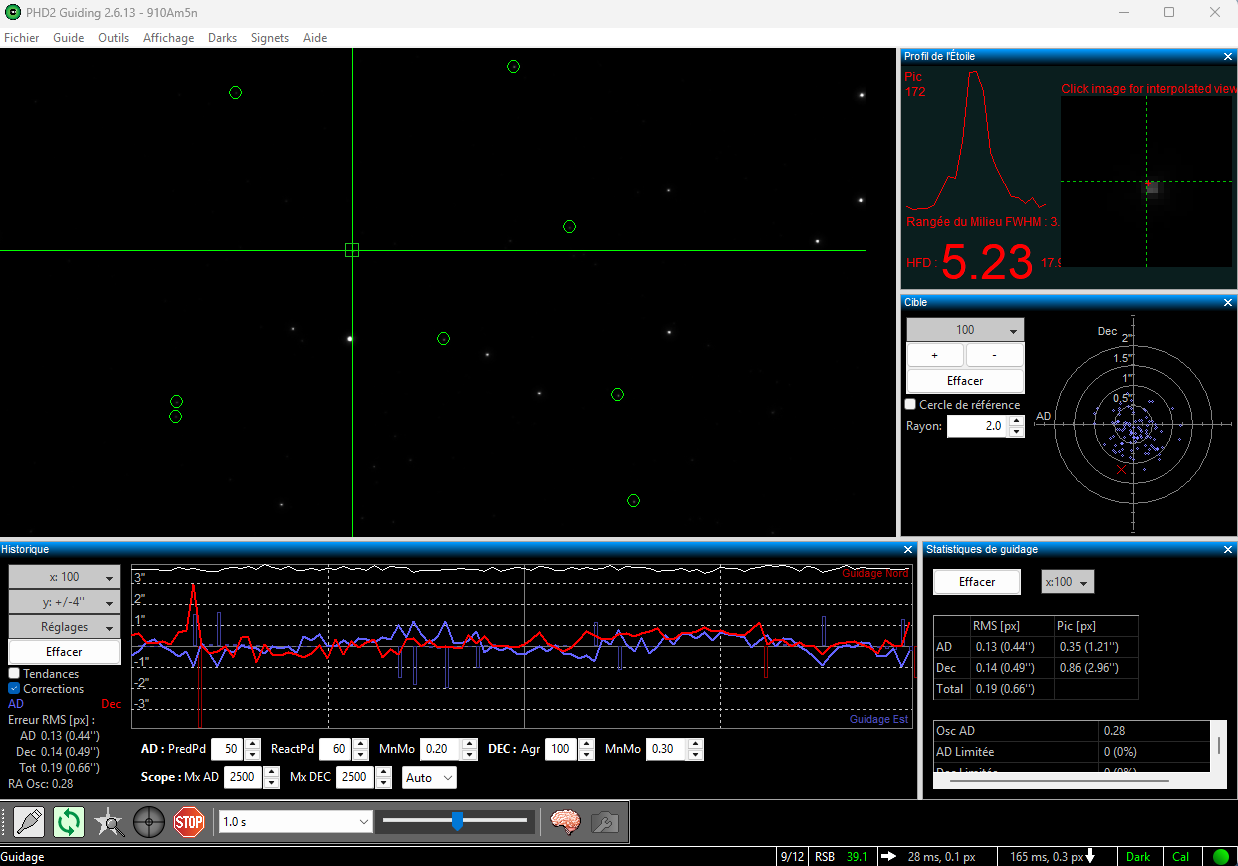
Task: Click the DEC MnMo field showing 0.30
Action: 665,749
